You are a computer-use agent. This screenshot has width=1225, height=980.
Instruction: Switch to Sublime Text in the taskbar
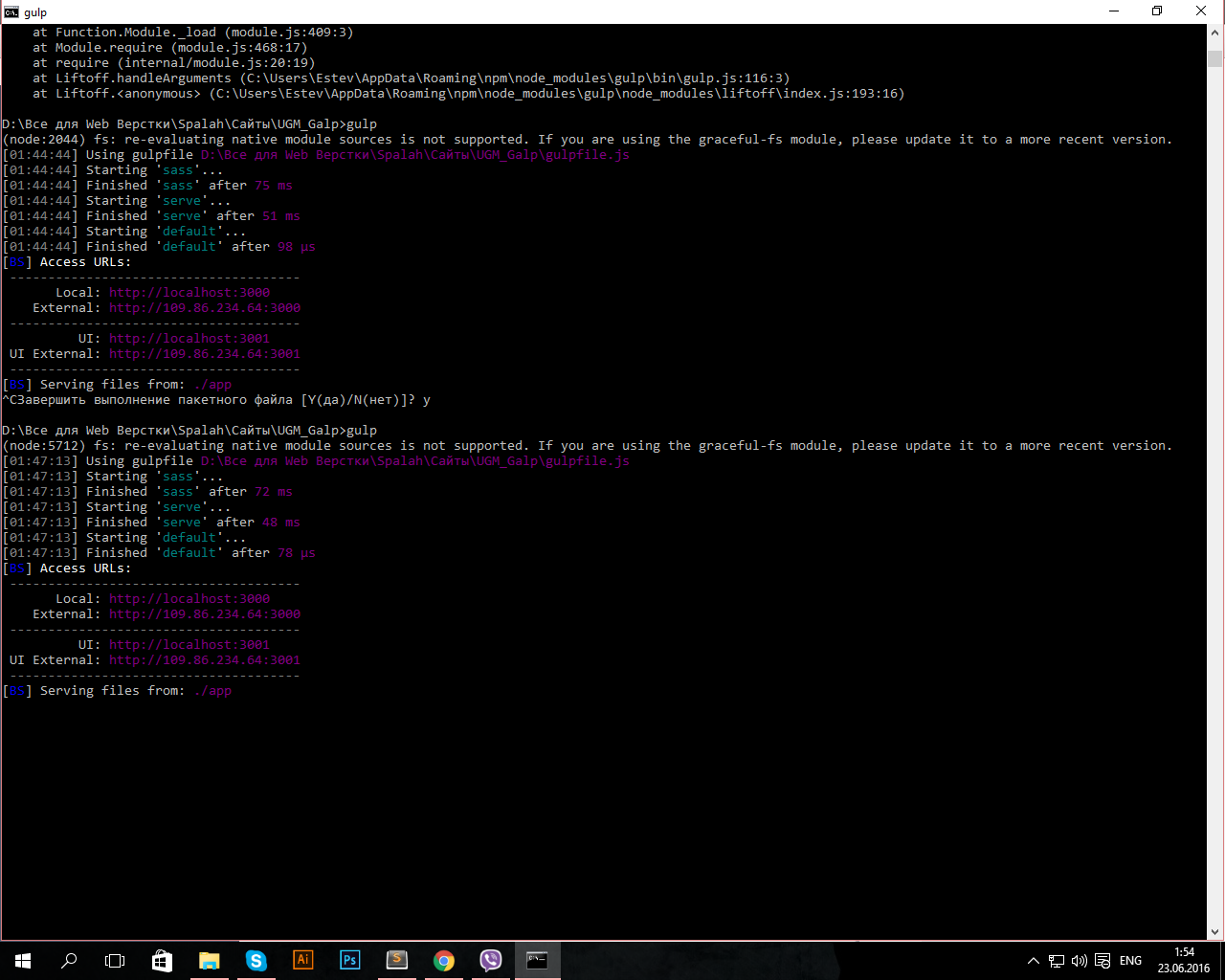point(396,961)
